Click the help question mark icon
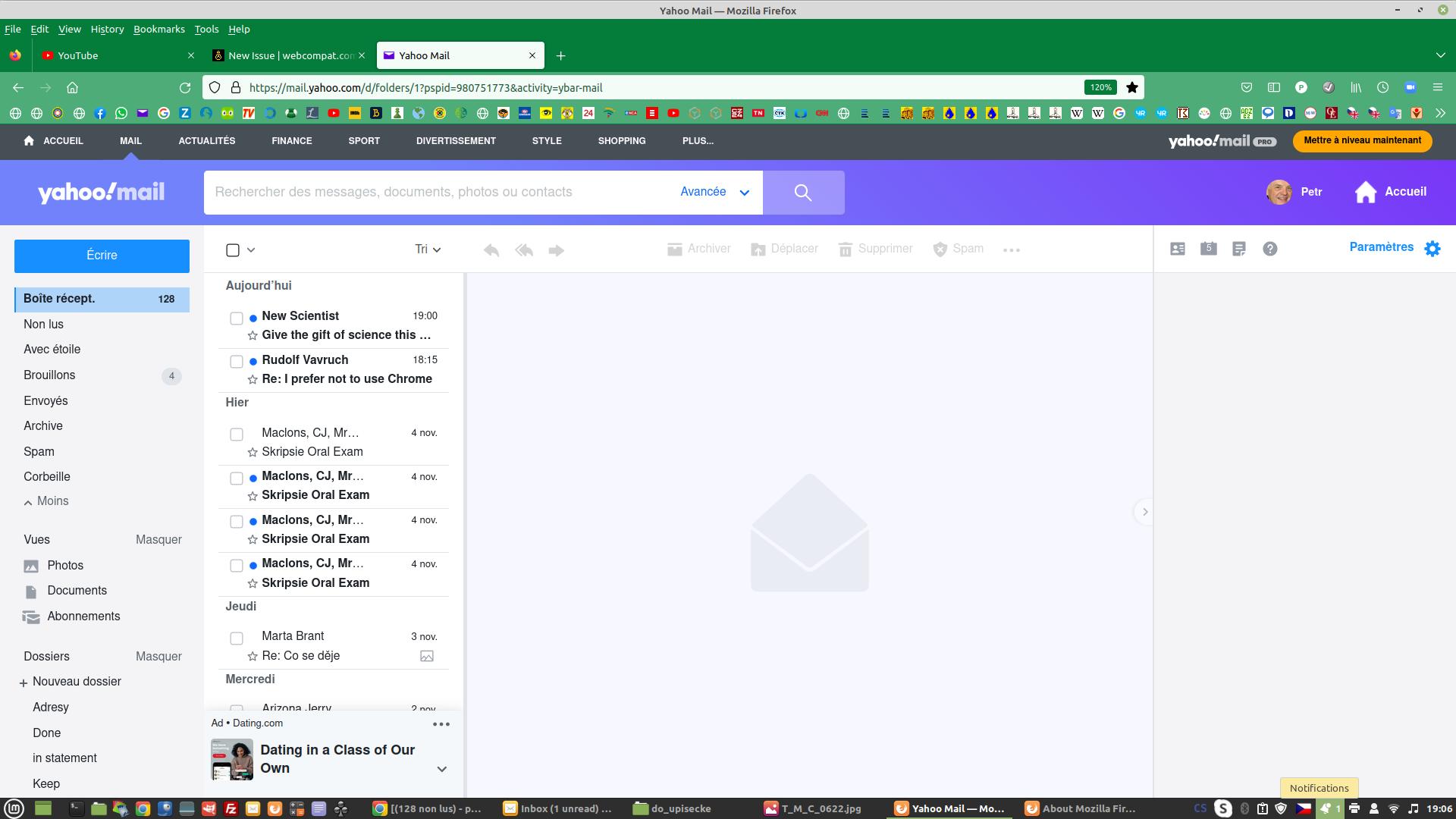 pyautogui.click(x=1270, y=248)
